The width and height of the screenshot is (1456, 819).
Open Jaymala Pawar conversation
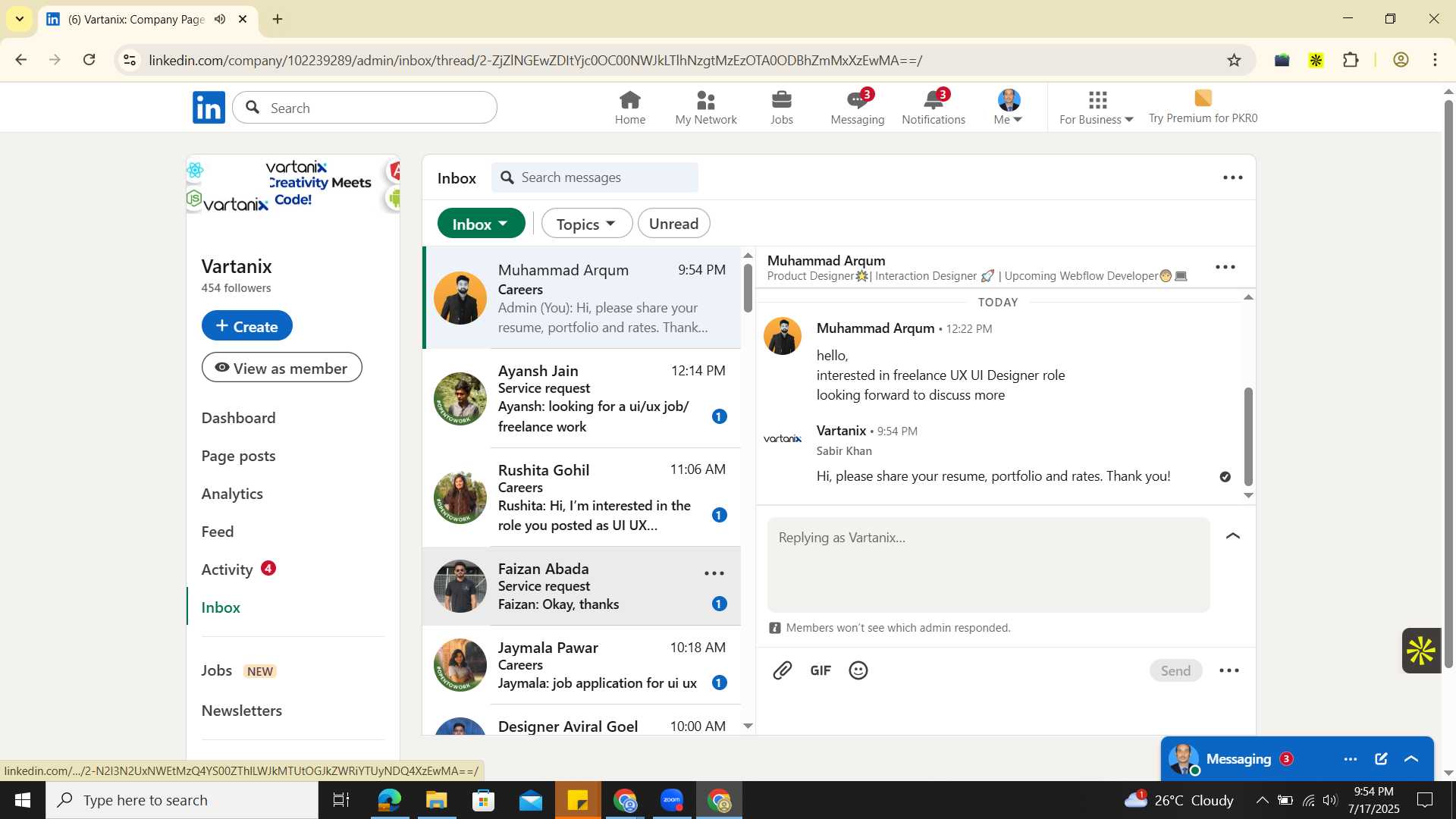pos(582,665)
